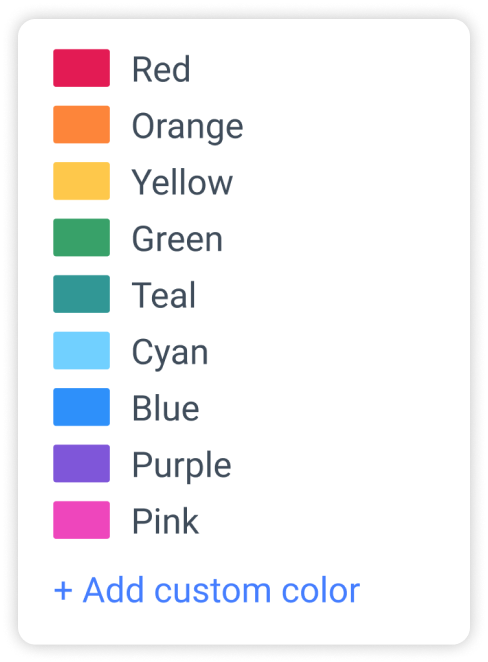The width and height of the screenshot is (488, 662).
Task: Open the Add custom color link text
Action: [x=221, y=590]
